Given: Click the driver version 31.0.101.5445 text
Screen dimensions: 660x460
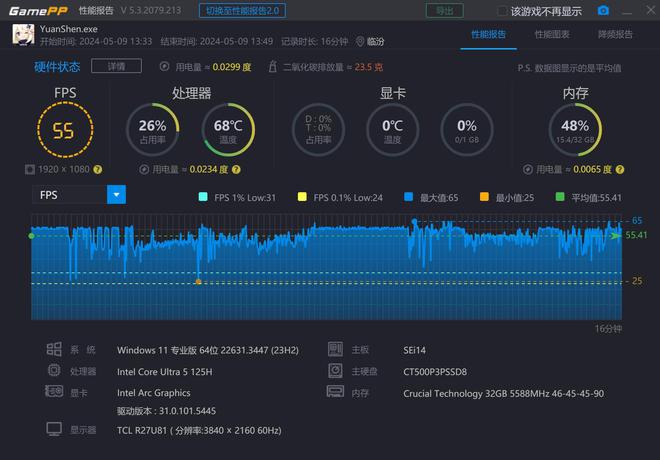Looking at the screenshot, I should tap(166, 411).
